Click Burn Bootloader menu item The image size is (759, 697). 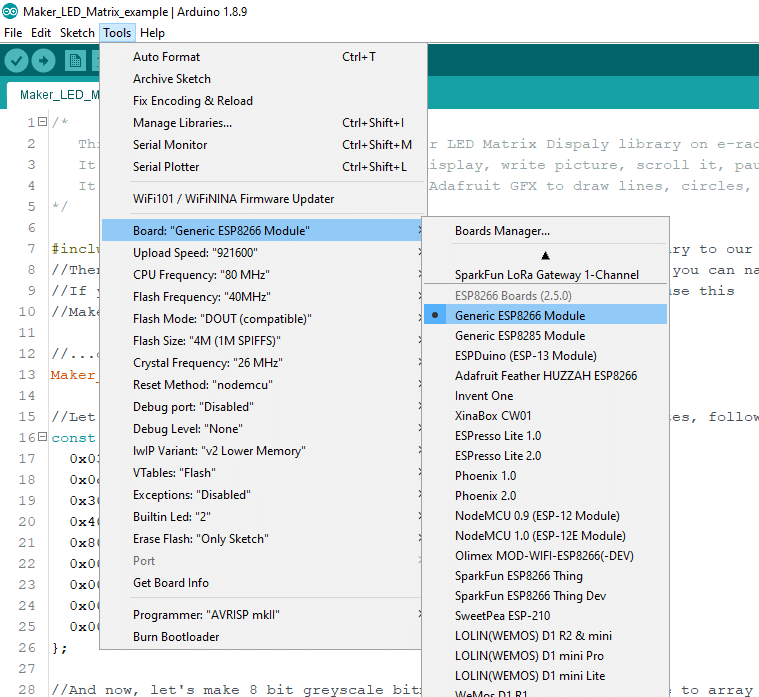(x=176, y=637)
